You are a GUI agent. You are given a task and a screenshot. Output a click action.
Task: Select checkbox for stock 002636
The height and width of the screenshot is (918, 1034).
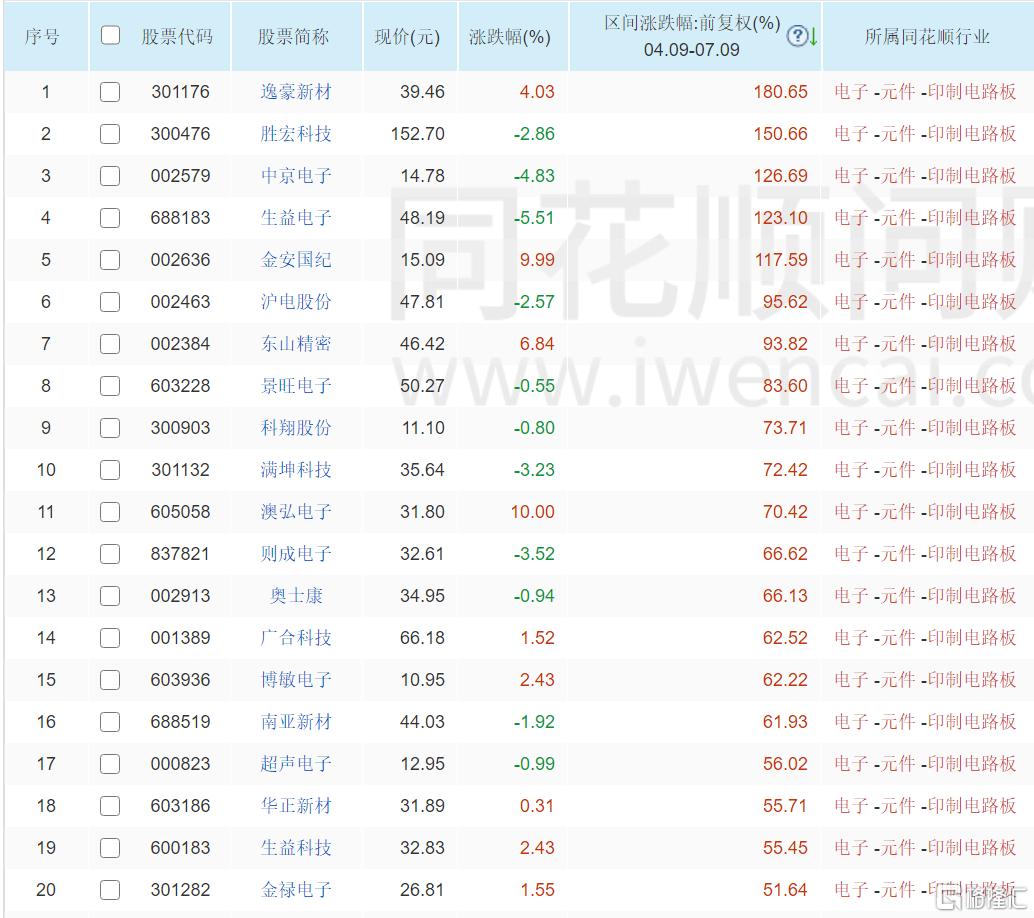tap(110, 260)
